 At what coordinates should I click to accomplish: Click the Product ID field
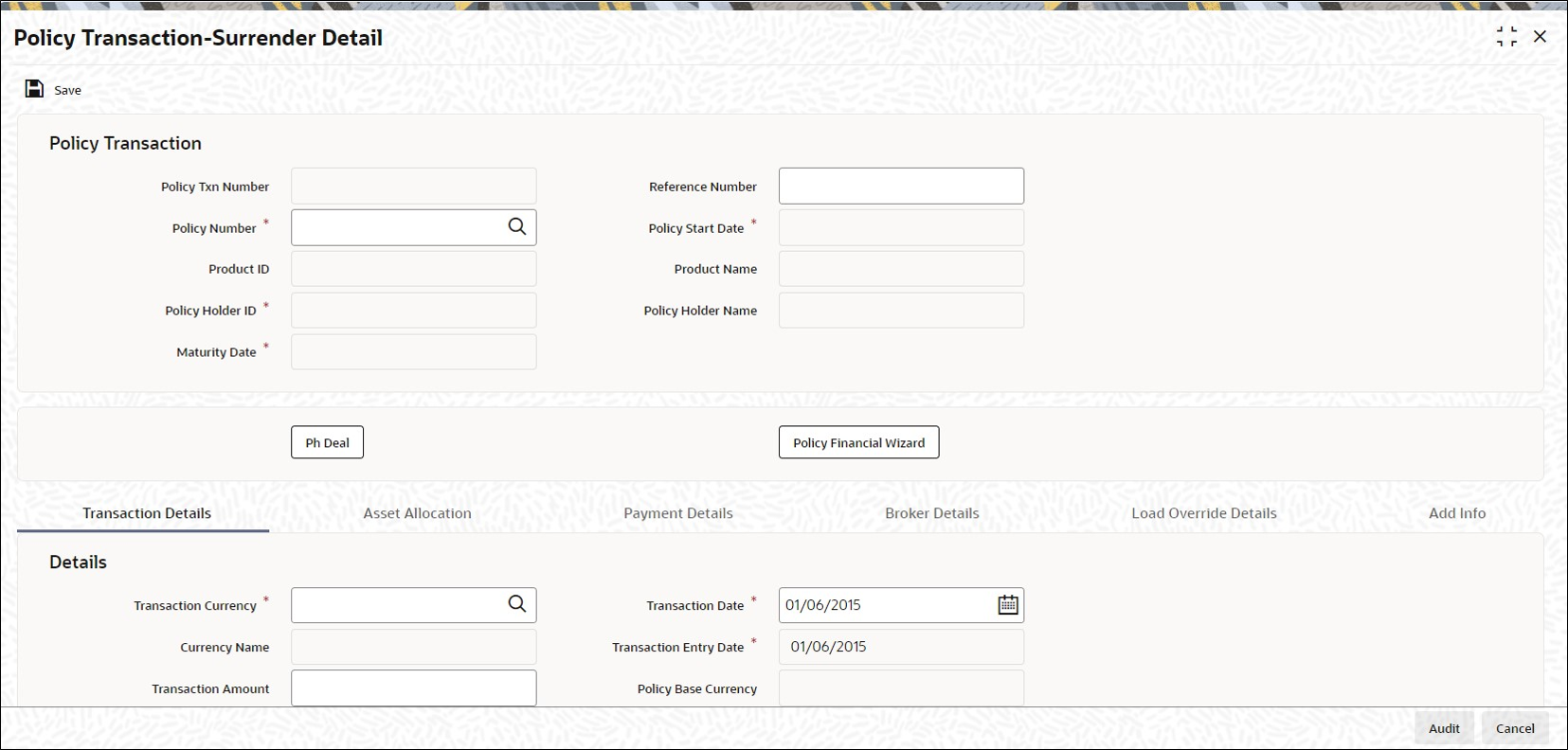pos(413,269)
